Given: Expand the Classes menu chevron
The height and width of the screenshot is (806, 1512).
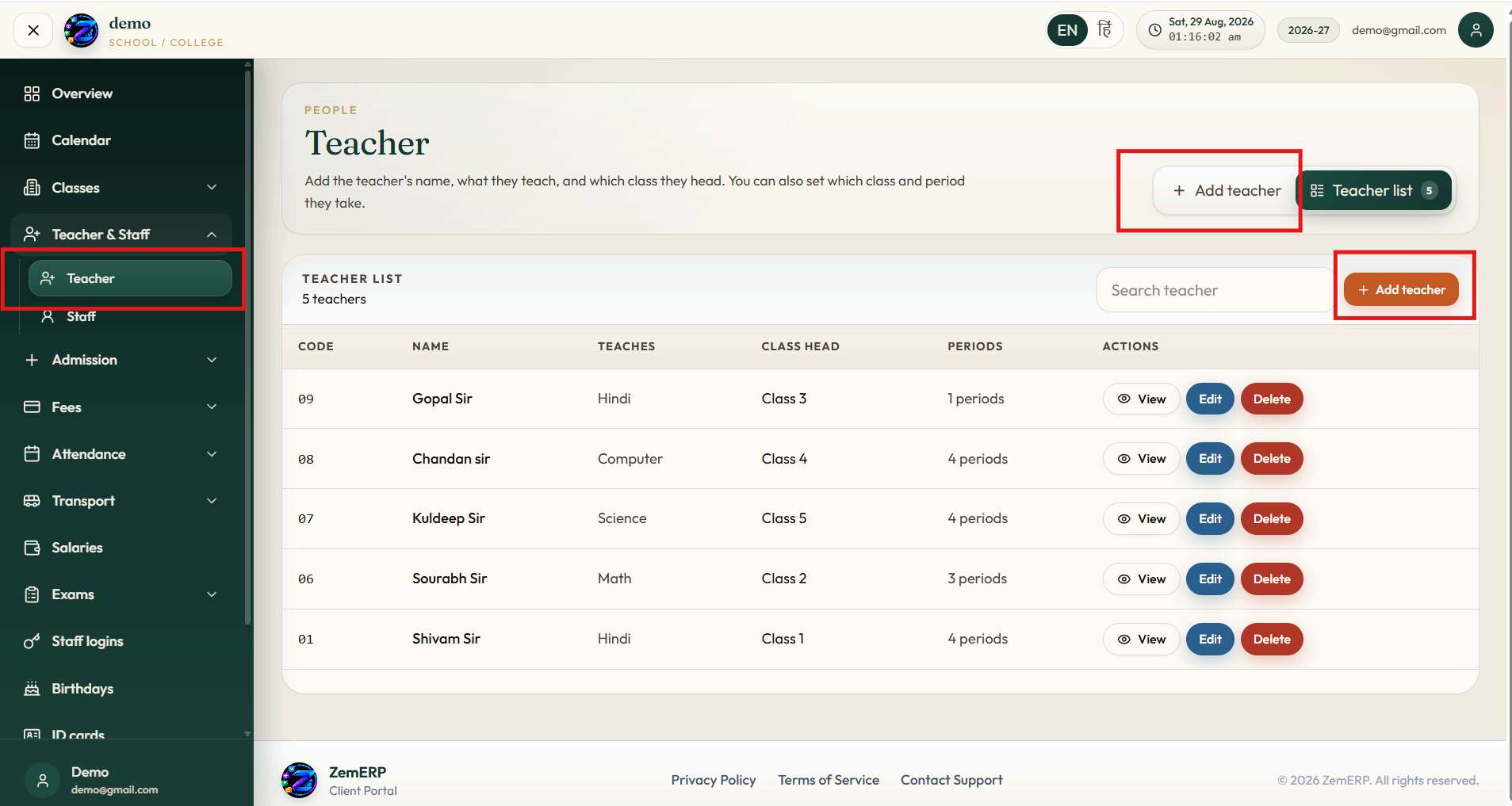Looking at the screenshot, I should 212,187.
